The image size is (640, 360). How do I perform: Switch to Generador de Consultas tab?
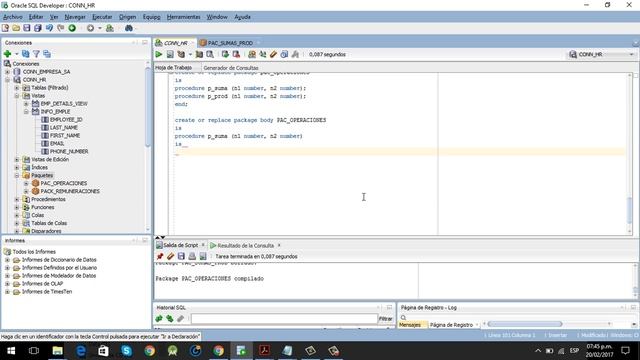pos(231,68)
